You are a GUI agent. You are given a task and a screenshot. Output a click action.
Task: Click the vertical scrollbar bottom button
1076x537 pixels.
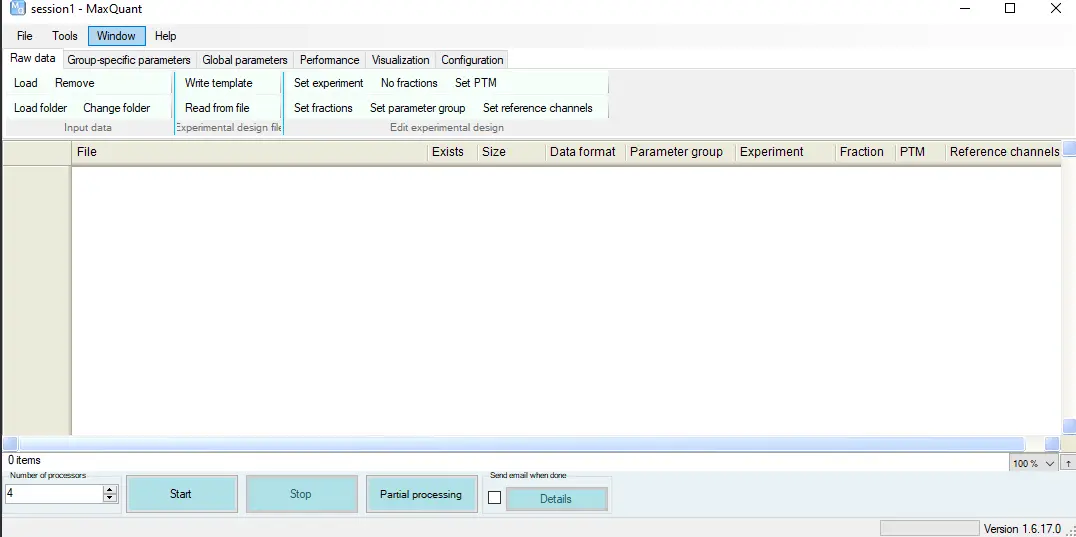coord(1068,427)
